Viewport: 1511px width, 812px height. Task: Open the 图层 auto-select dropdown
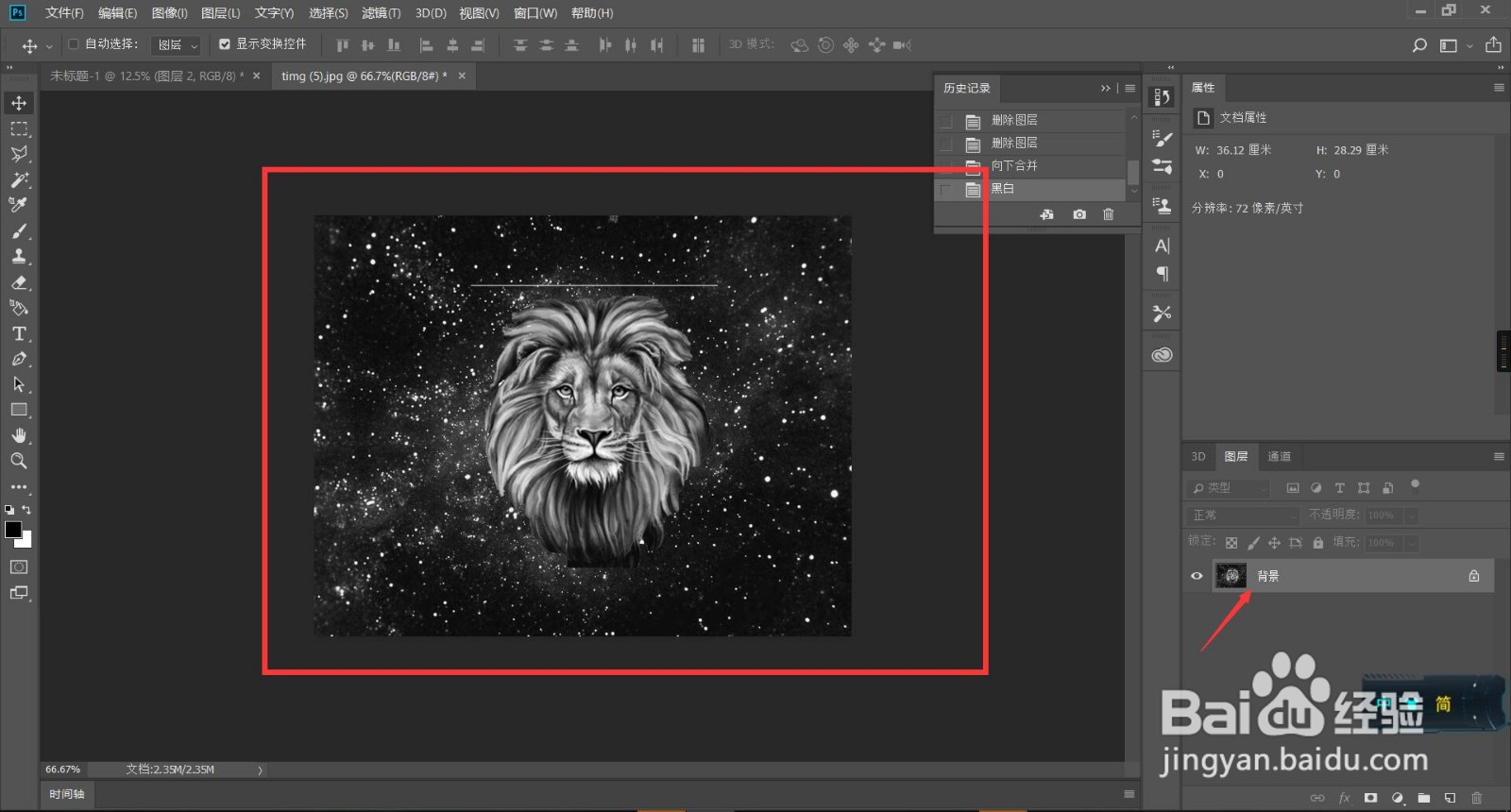pyautogui.click(x=177, y=45)
